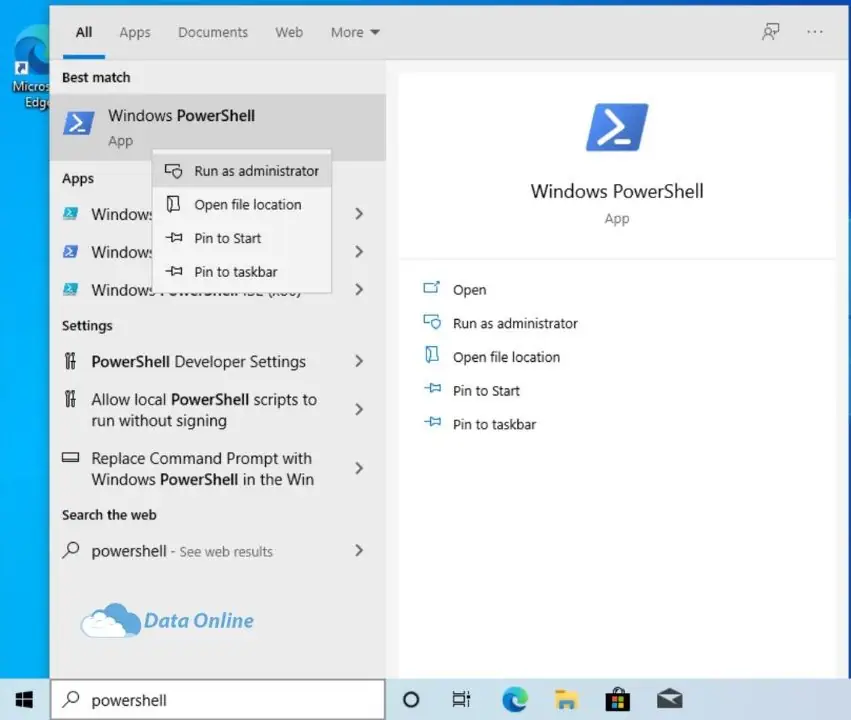Click file location icon in context menu
The image size is (851, 720).
173,204
